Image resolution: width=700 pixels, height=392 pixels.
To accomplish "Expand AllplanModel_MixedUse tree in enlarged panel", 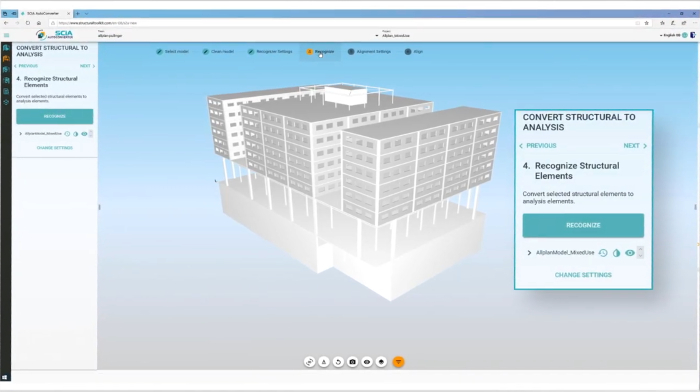I will click(529, 253).
